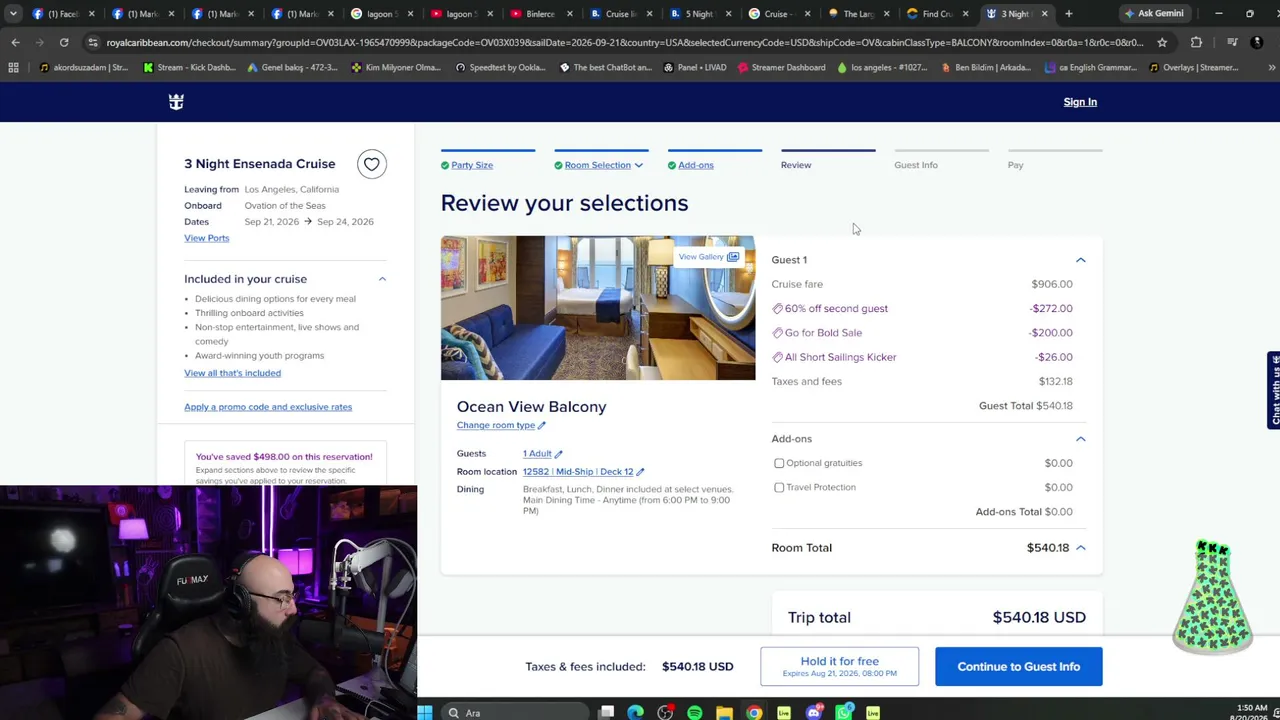Click the pencil icon beside Change room type
The height and width of the screenshot is (720, 1280).
click(x=542, y=426)
